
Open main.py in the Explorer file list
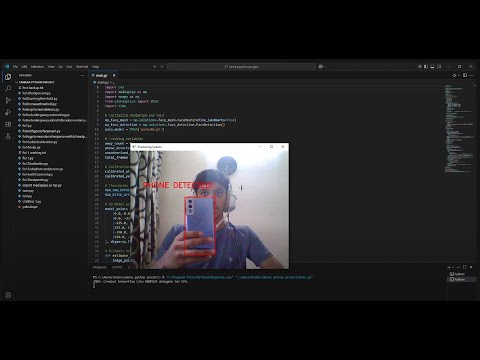coord(28,191)
